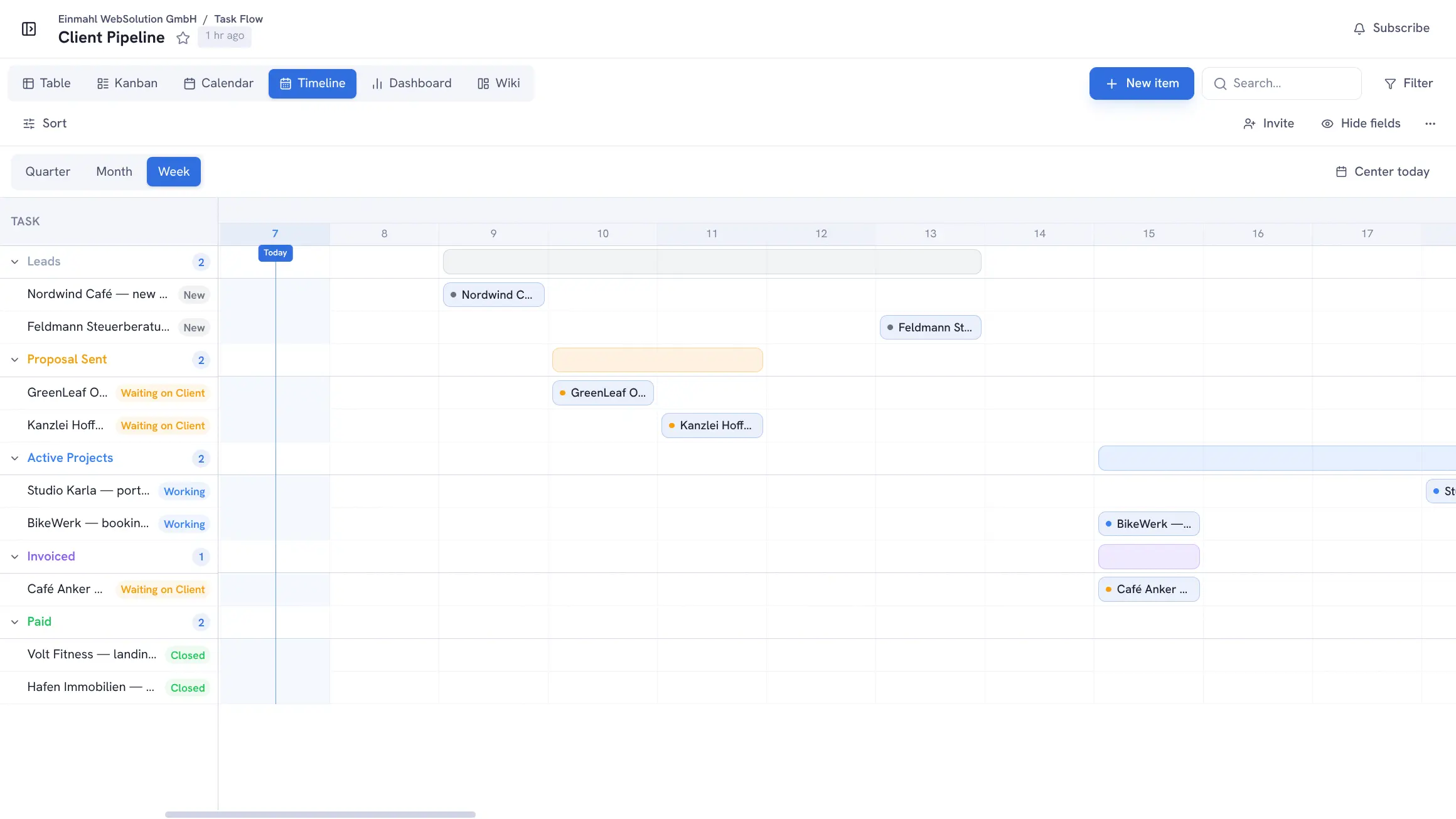The height and width of the screenshot is (819, 1456).
Task: Select Studio Karla task row
Action: (109, 491)
